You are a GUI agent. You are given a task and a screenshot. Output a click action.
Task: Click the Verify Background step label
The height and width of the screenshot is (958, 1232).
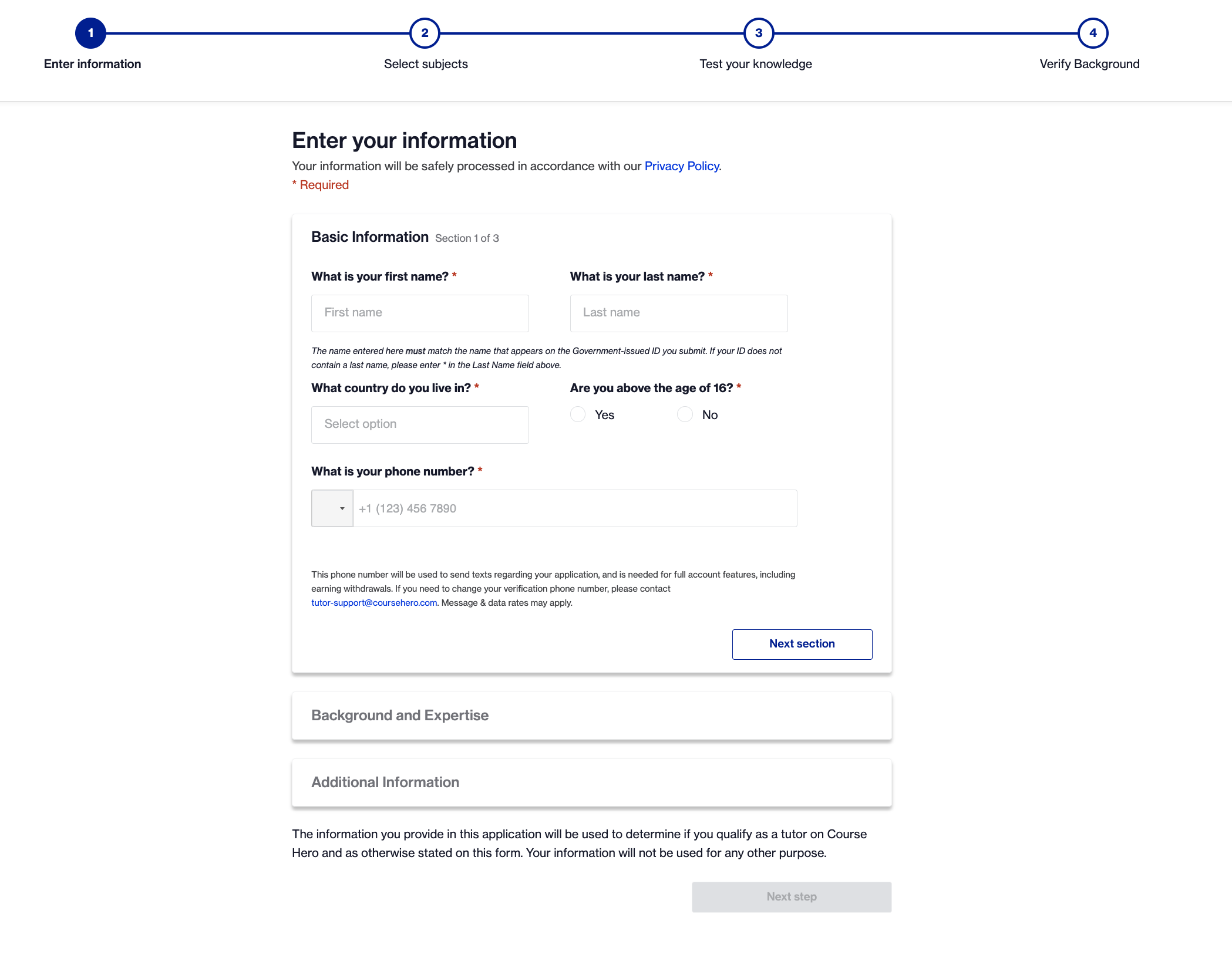pyautogui.click(x=1089, y=64)
